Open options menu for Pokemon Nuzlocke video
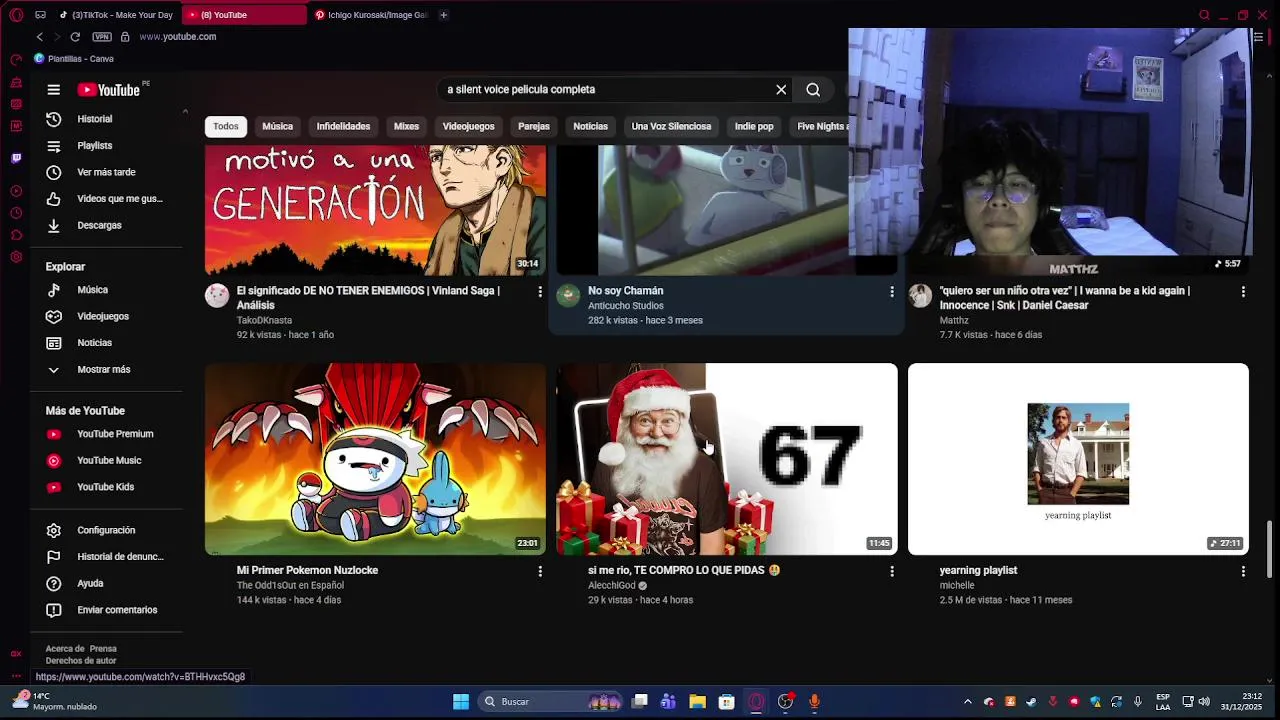The height and width of the screenshot is (720, 1280). click(x=540, y=571)
